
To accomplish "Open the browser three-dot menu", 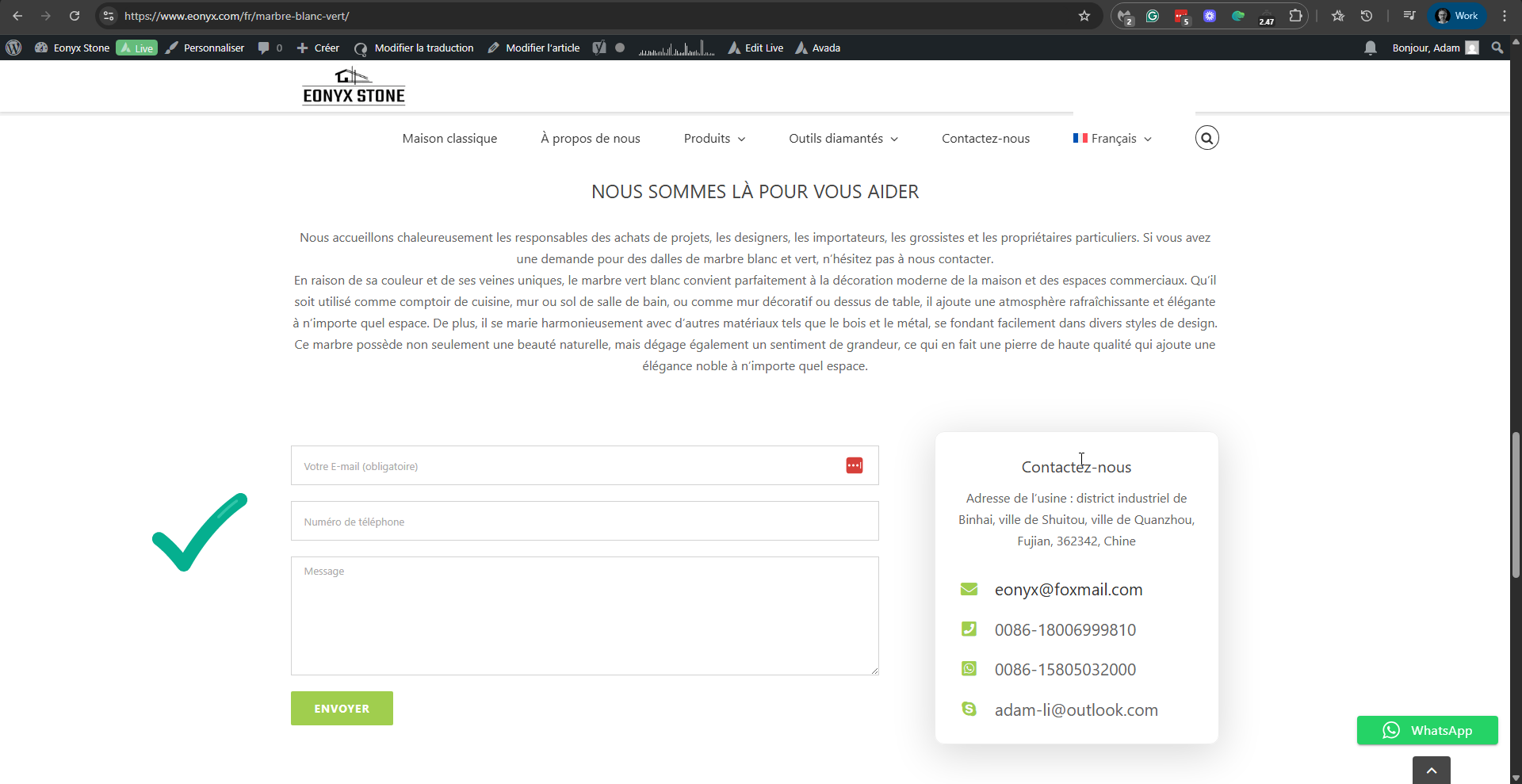I will tap(1505, 16).
